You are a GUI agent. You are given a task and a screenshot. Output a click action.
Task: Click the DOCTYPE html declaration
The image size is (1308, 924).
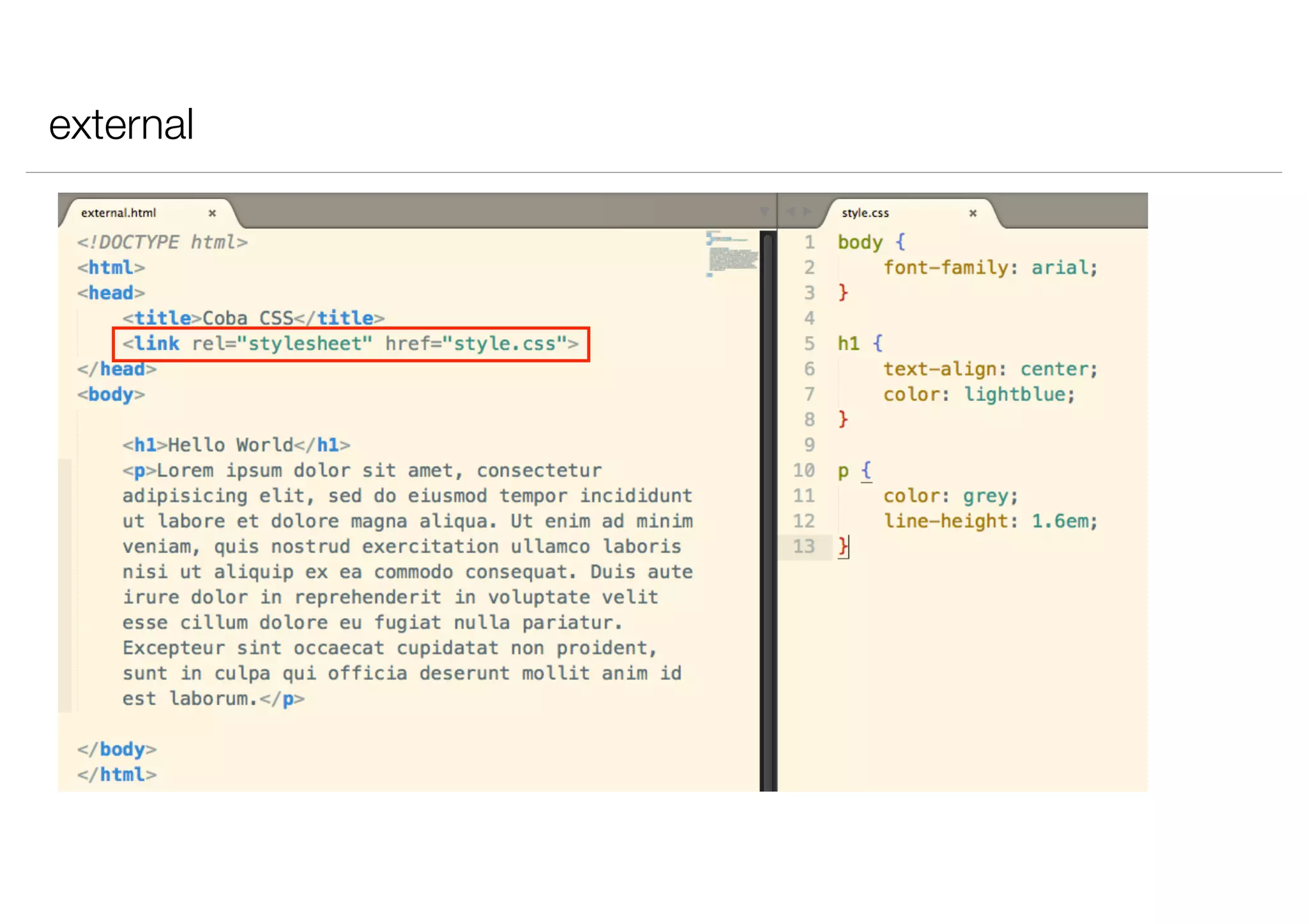click(162, 243)
